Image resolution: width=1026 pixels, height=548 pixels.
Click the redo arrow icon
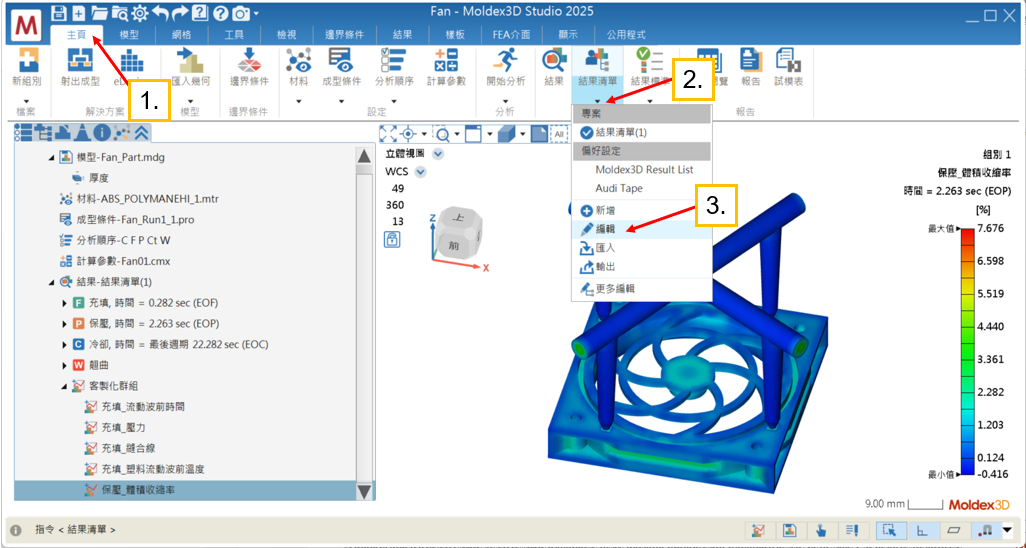pyautogui.click(x=181, y=12)
